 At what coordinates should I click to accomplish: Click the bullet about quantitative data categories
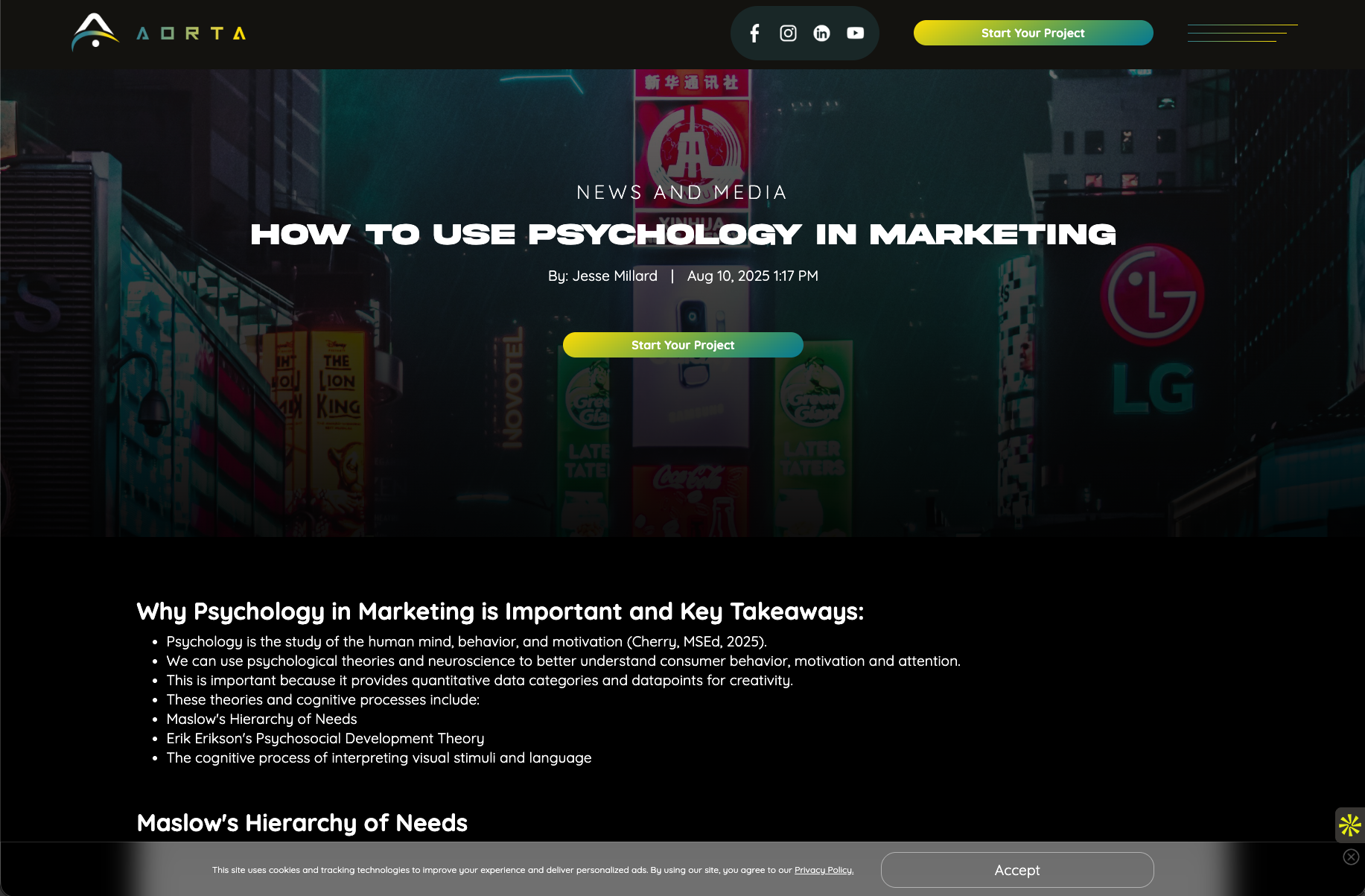point(480,680)
